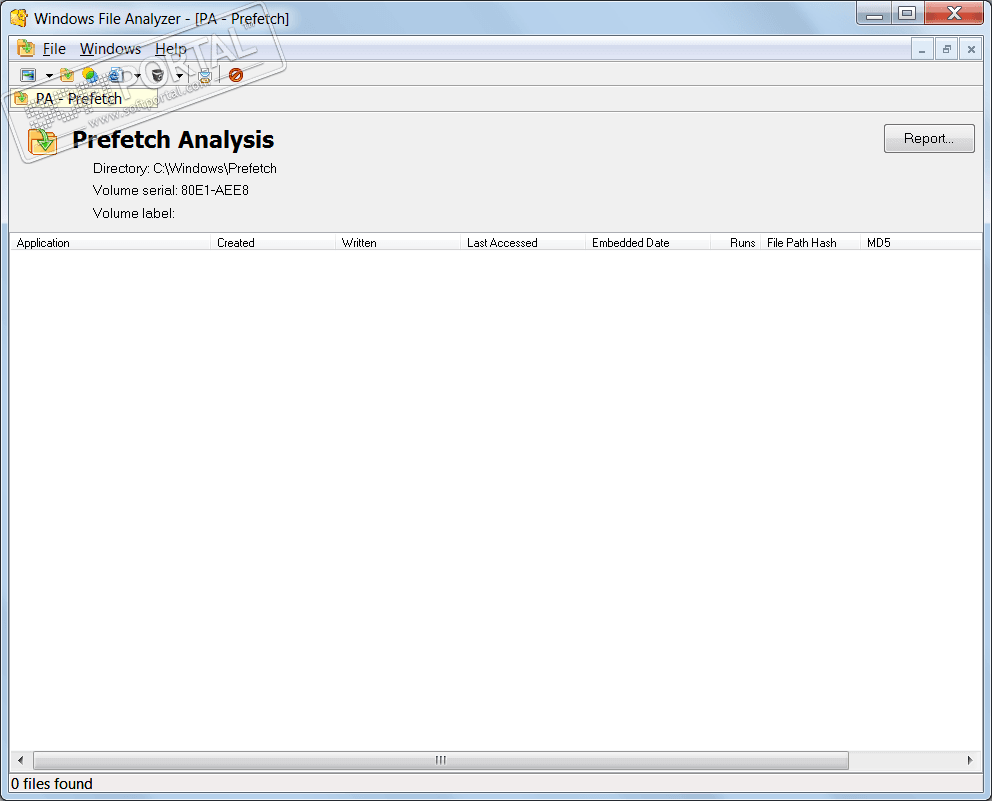
Task: Restore the inner document window
Action: click(946, 49)
